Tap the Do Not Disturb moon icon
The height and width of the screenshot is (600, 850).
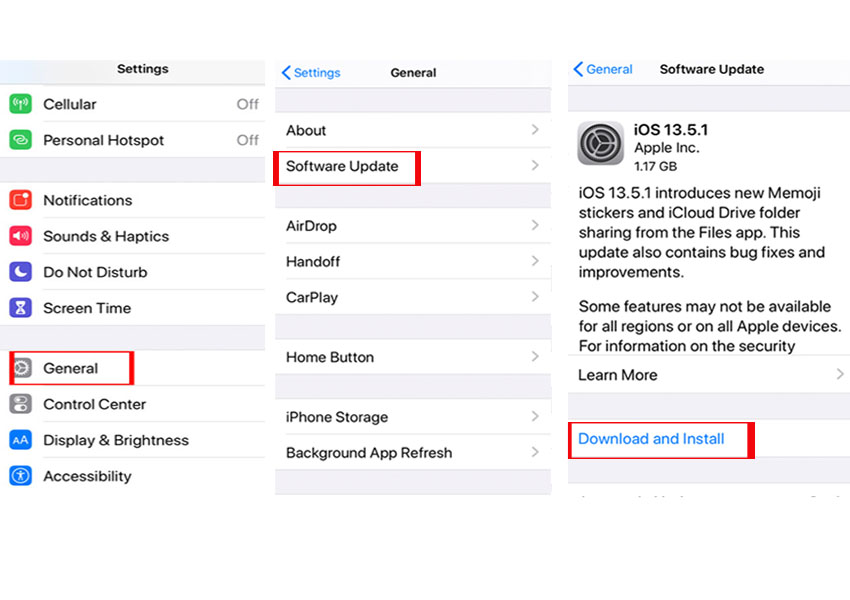[x=22, y=272]
